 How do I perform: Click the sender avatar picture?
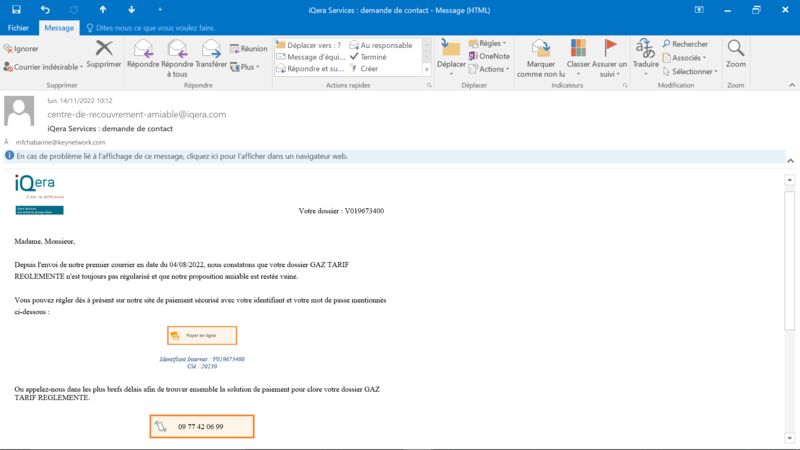click(19, 111)
